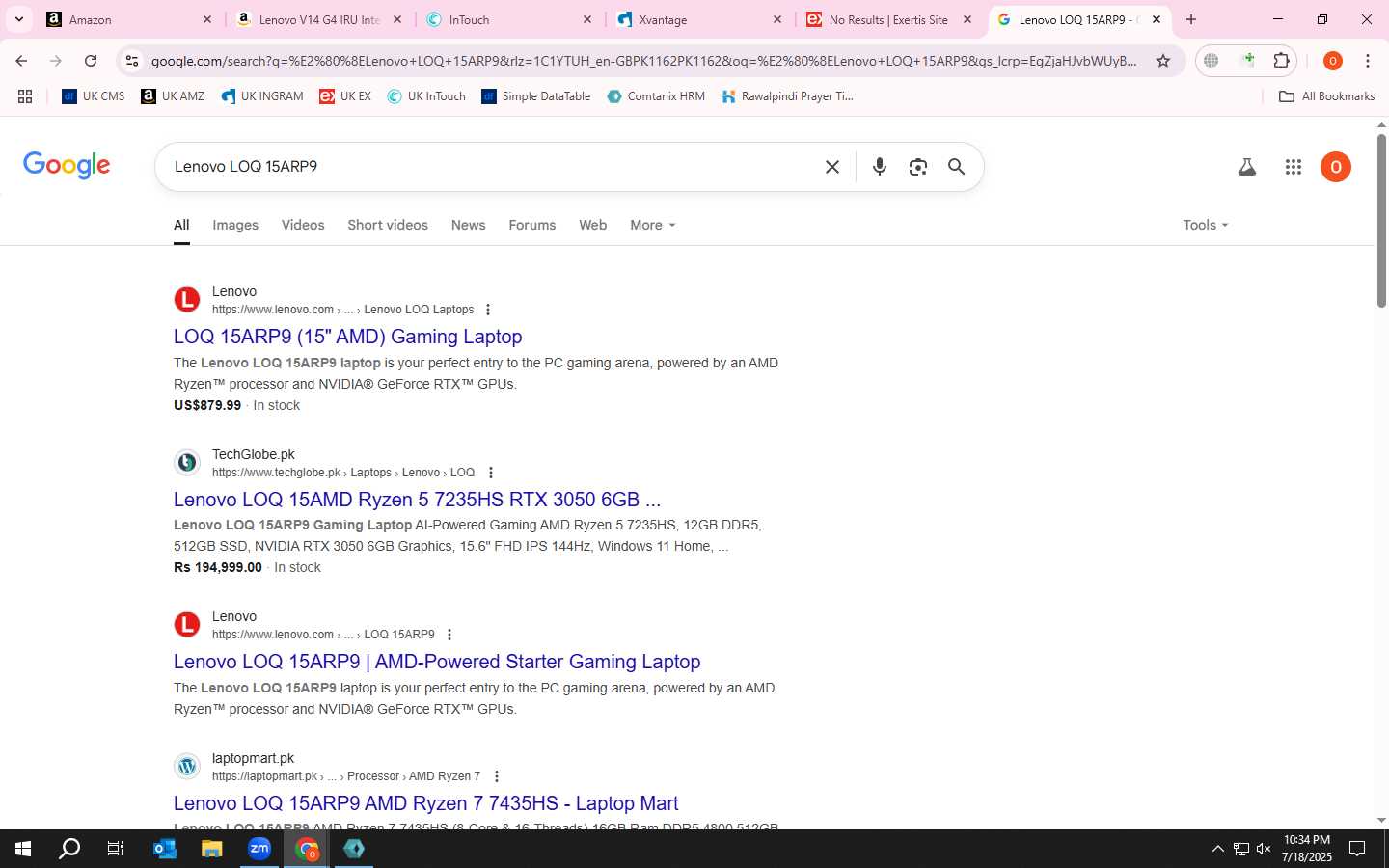Open the Comtanix HRM bookmark
This screenshot has height=868, width=1389.
click(656, 96)
